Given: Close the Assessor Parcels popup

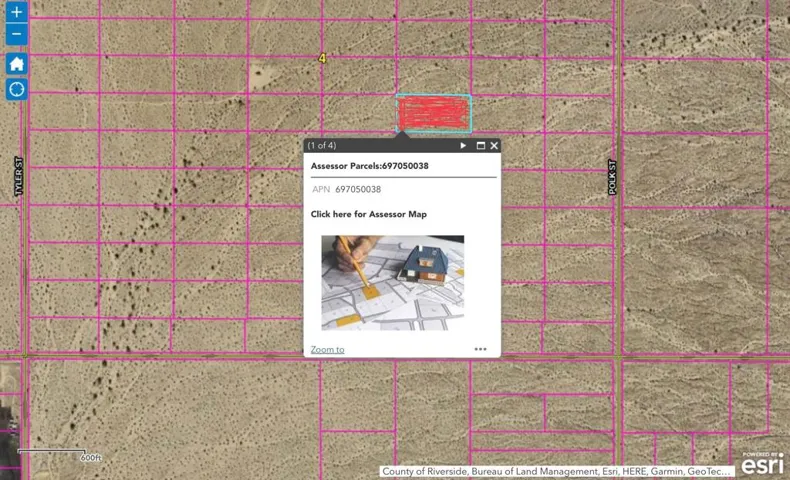Looking at the screenshot, I should coord(494,146).
